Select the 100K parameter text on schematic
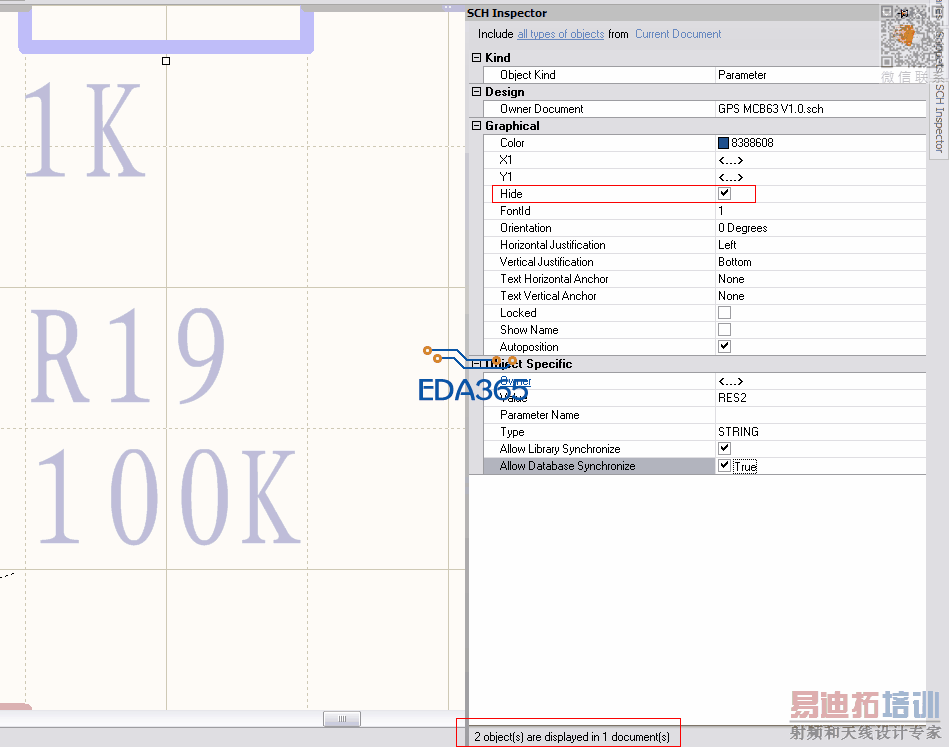This screenshot has height=747, width=949. 168,498
